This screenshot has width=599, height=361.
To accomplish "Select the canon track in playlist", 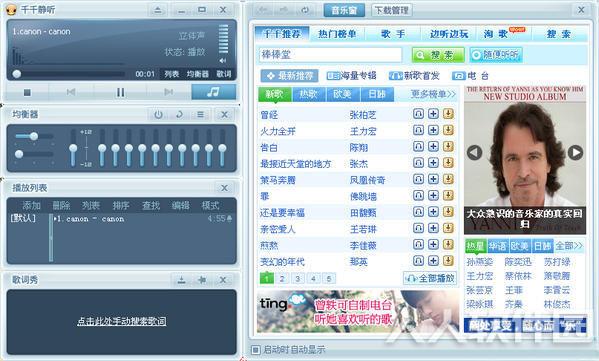I will [142, 219].
